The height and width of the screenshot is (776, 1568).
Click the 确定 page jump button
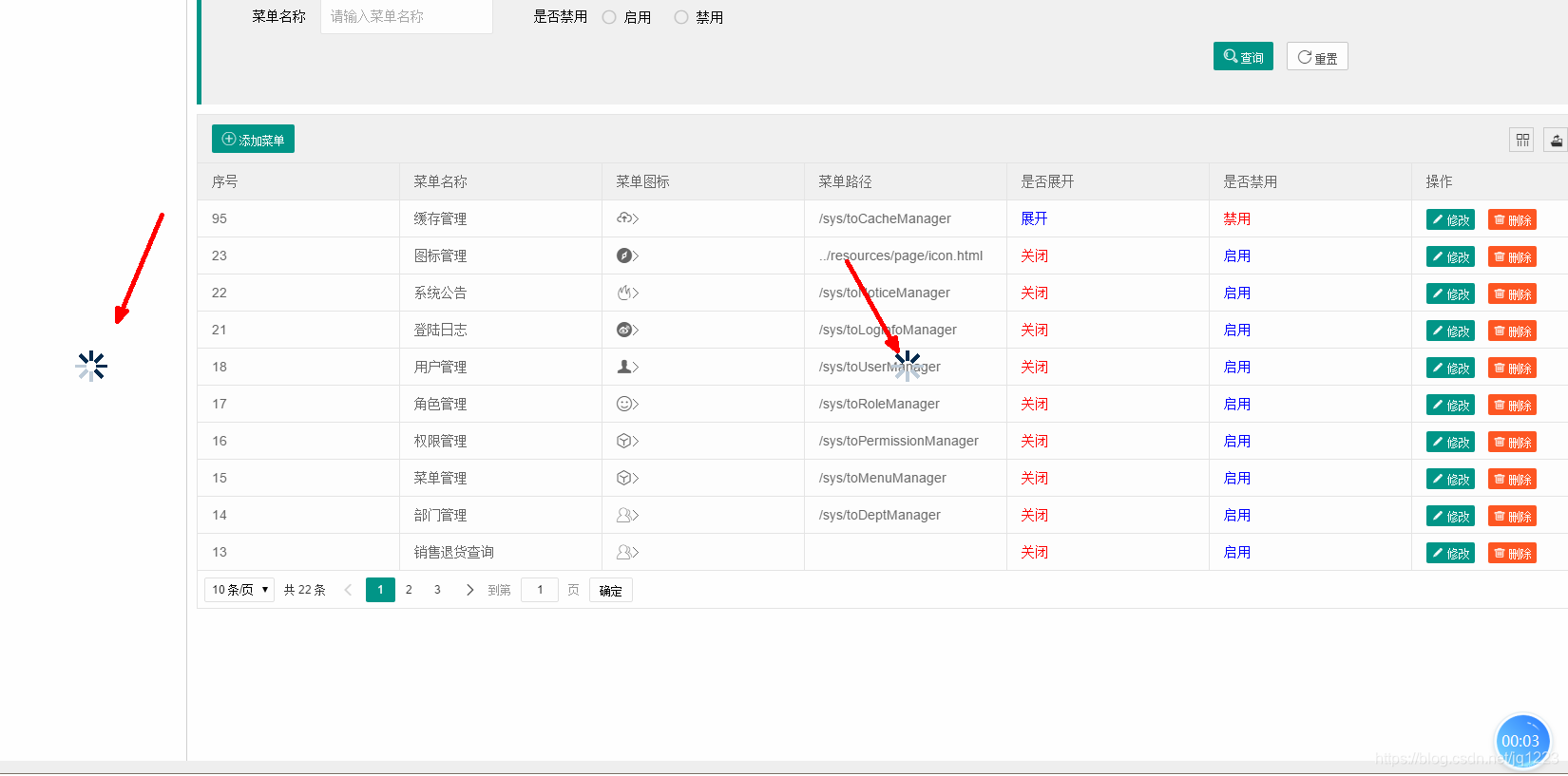(610, 590)
